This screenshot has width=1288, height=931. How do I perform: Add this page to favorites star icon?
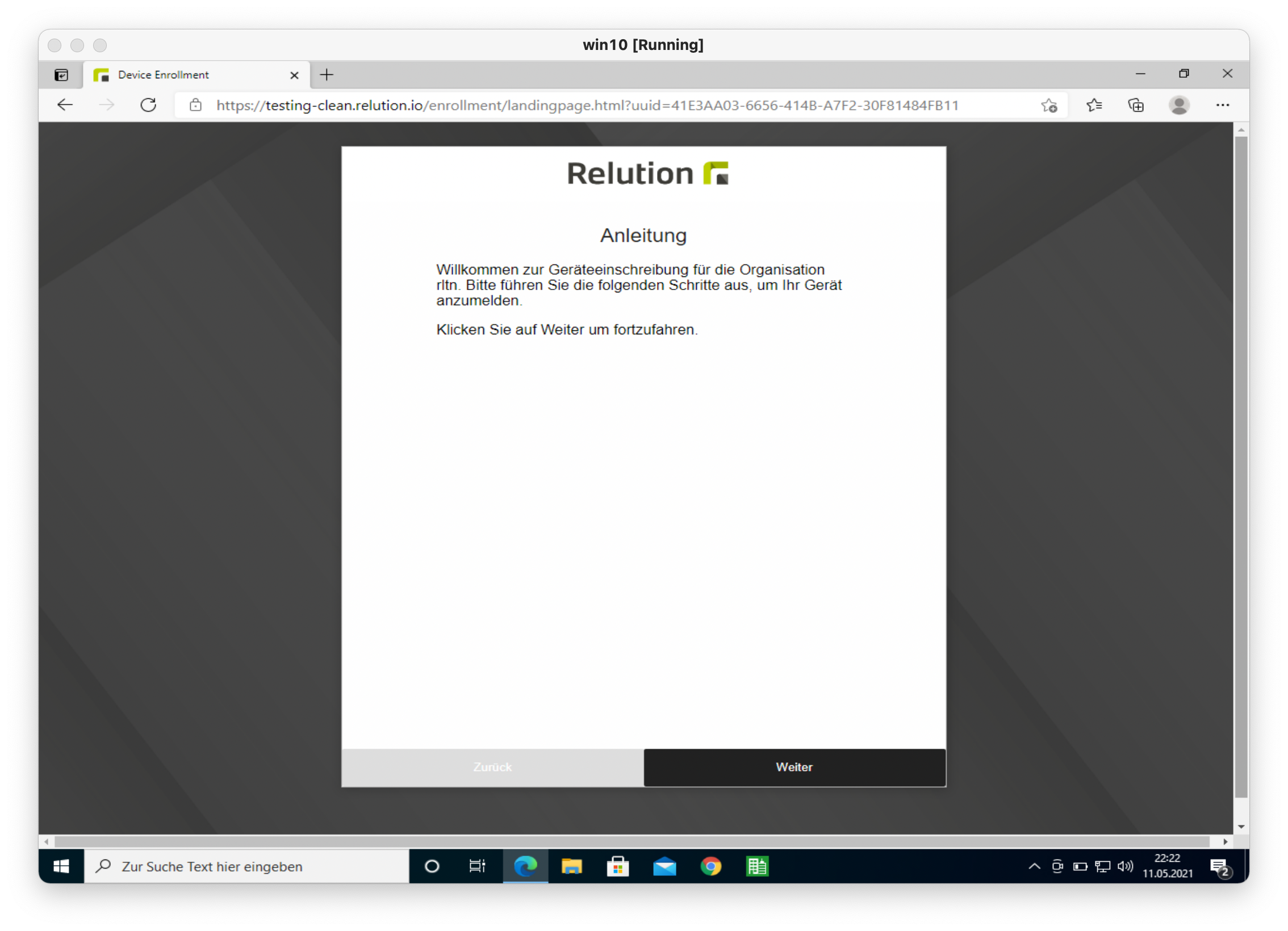pos(1049,105)
